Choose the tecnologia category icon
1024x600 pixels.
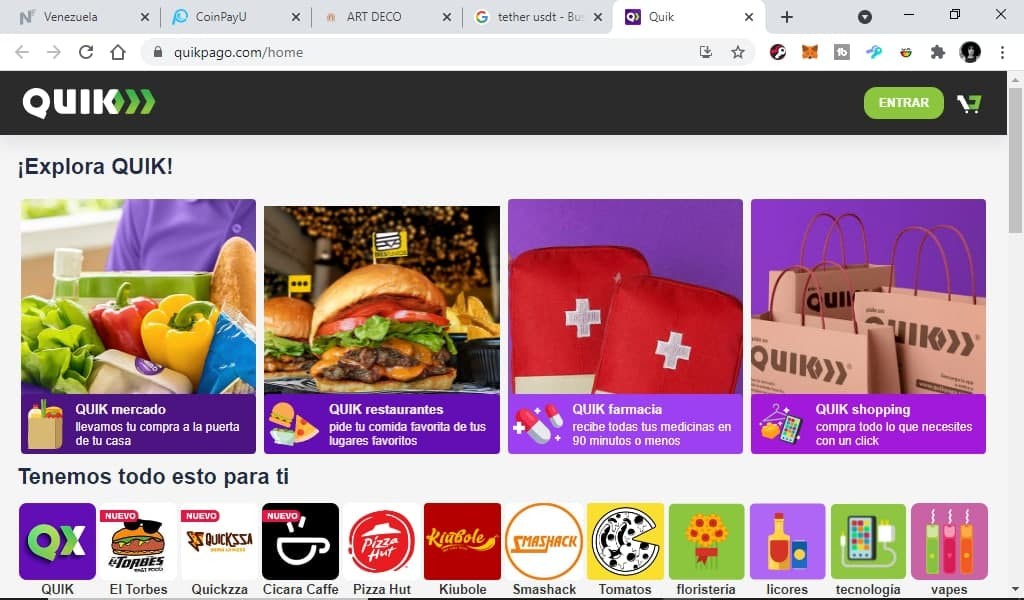[868, 541]
